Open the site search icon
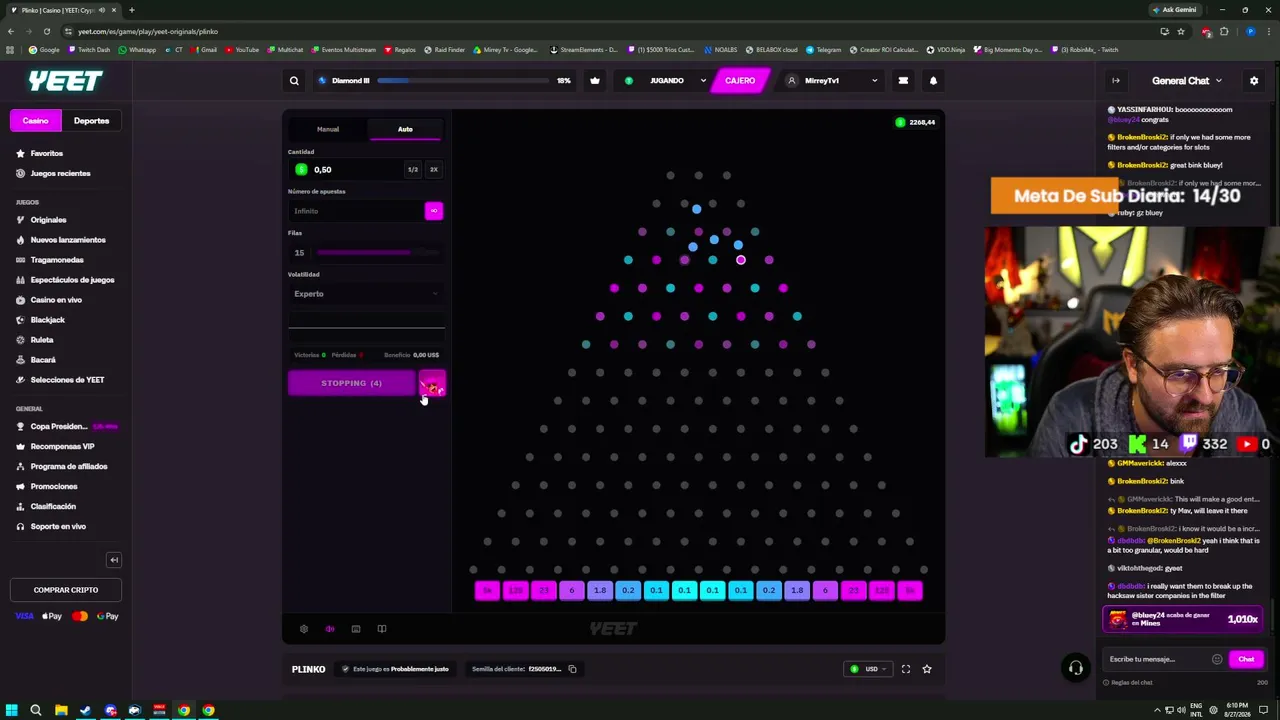This screenshot has height=720, width=1280. click(x=294, y=81)
